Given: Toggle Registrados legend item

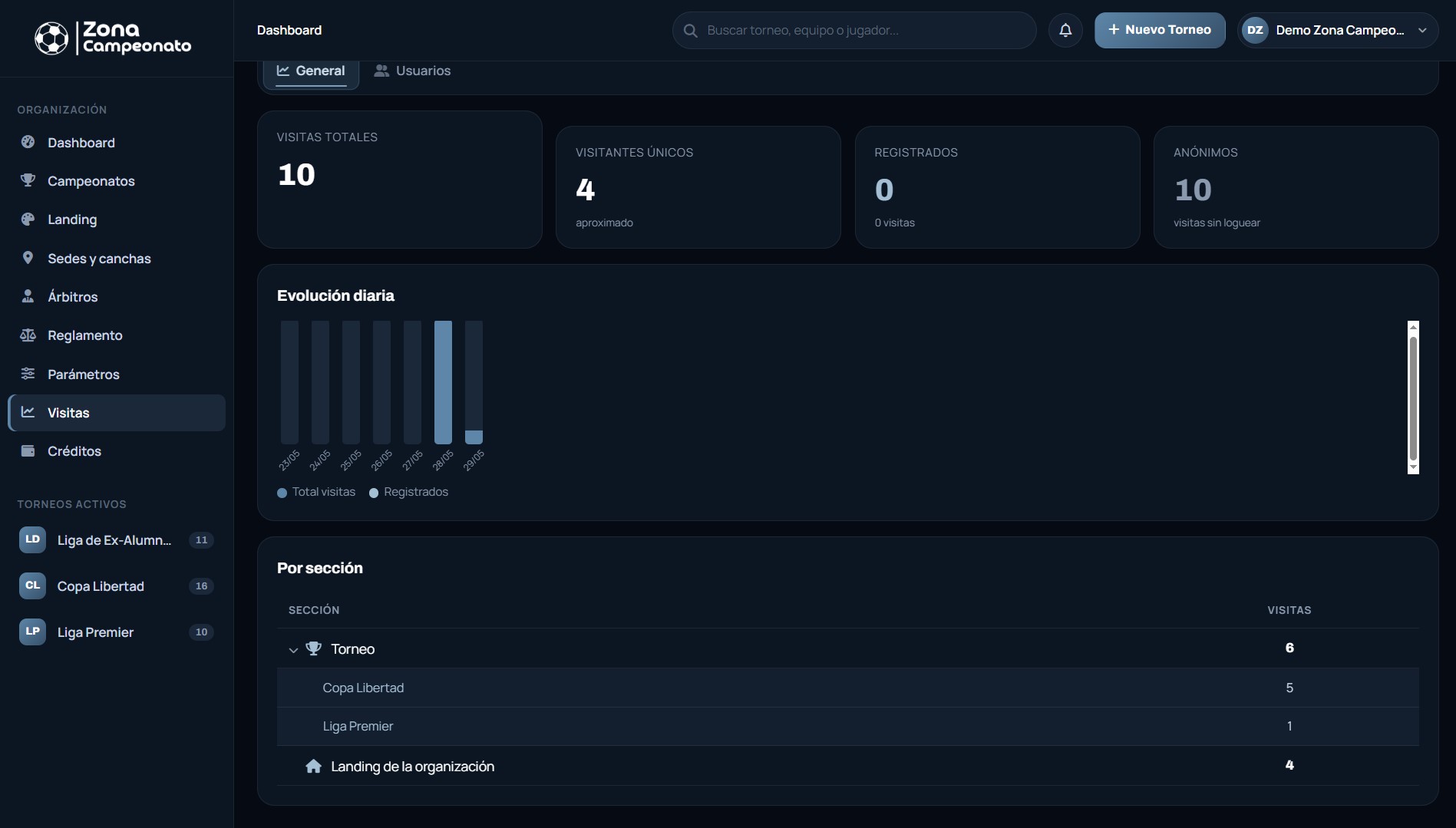Looking at the screenshot, I should click(408, 492).
